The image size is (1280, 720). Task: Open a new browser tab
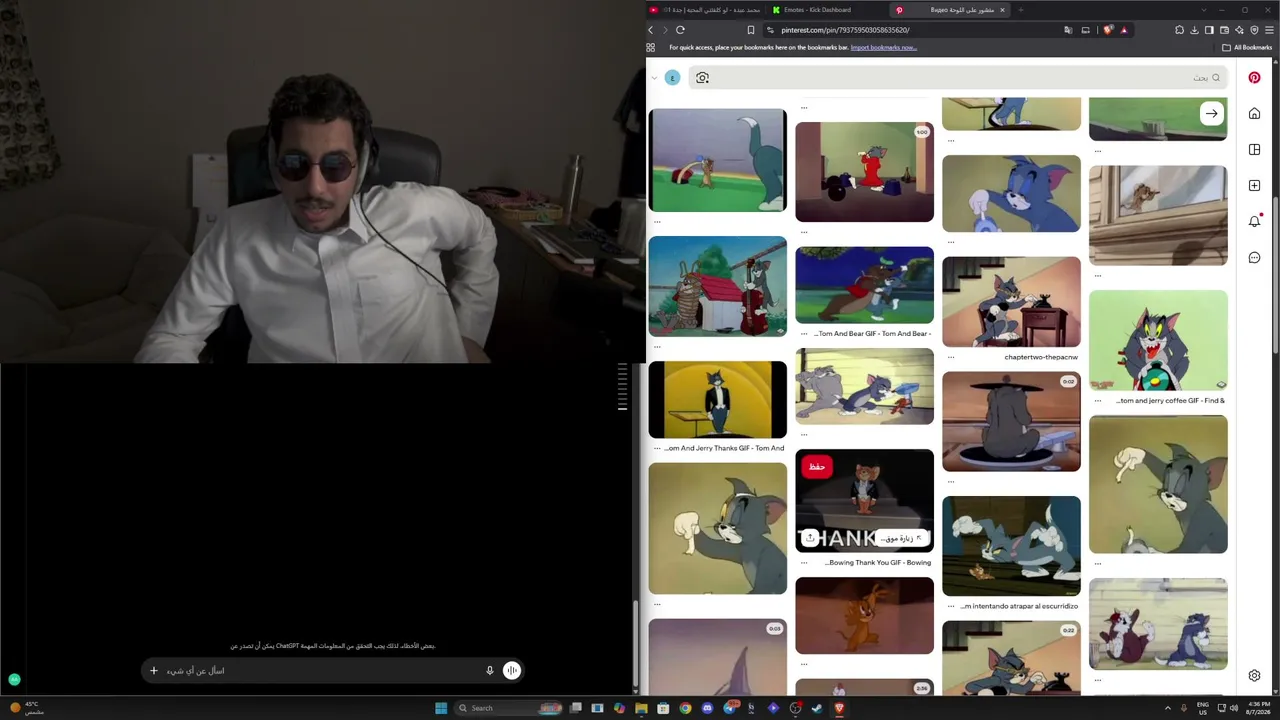[x=1020, y=10]
